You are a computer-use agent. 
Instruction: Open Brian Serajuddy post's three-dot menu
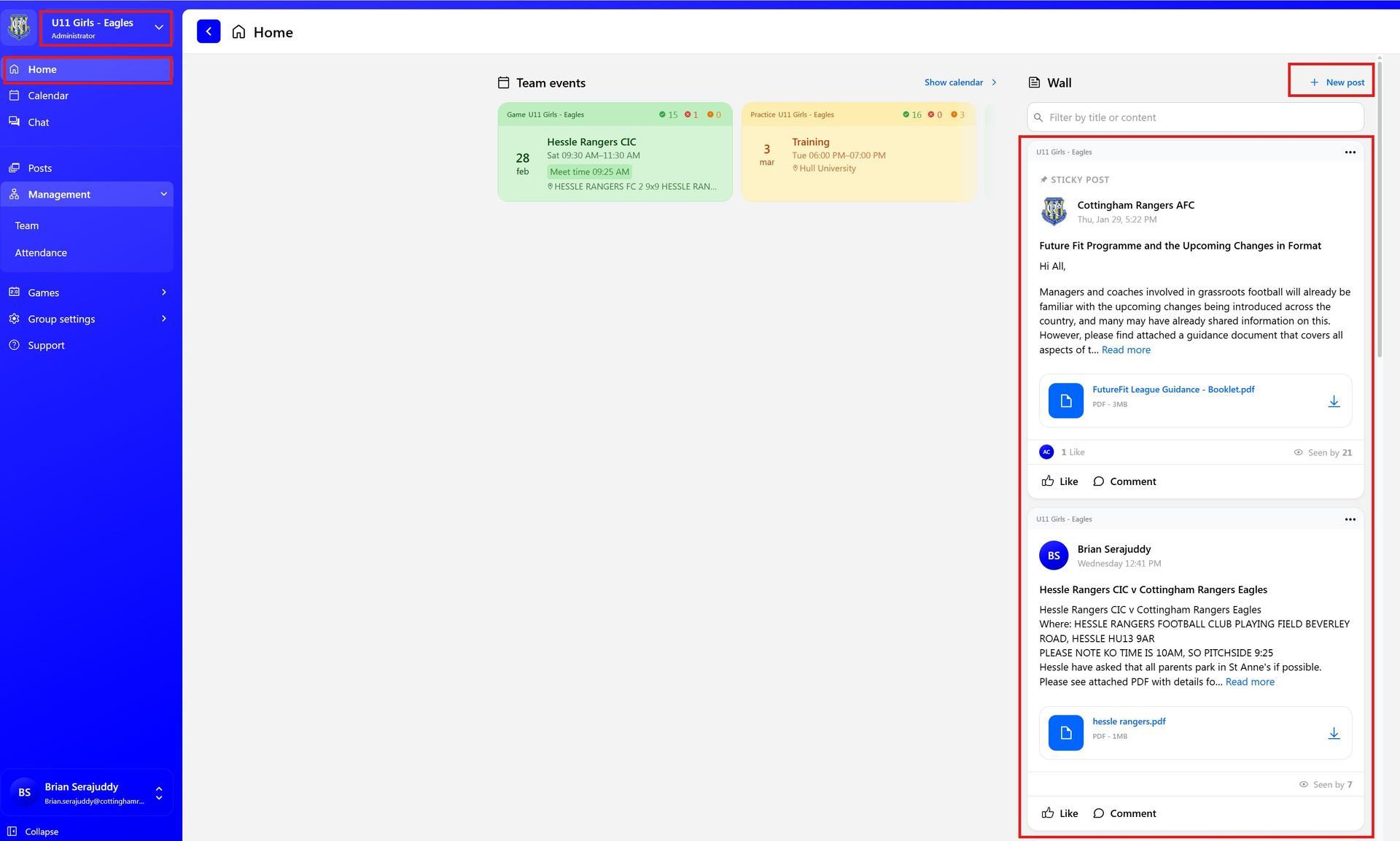(x=1350, y=519)
